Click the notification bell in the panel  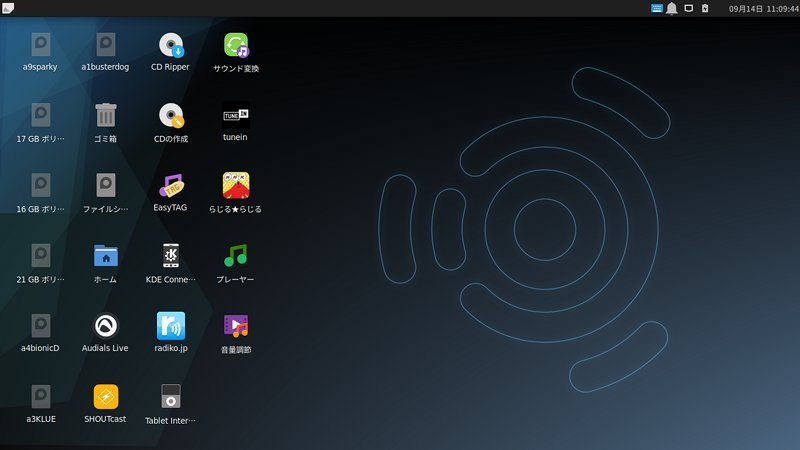pos(672,8)
